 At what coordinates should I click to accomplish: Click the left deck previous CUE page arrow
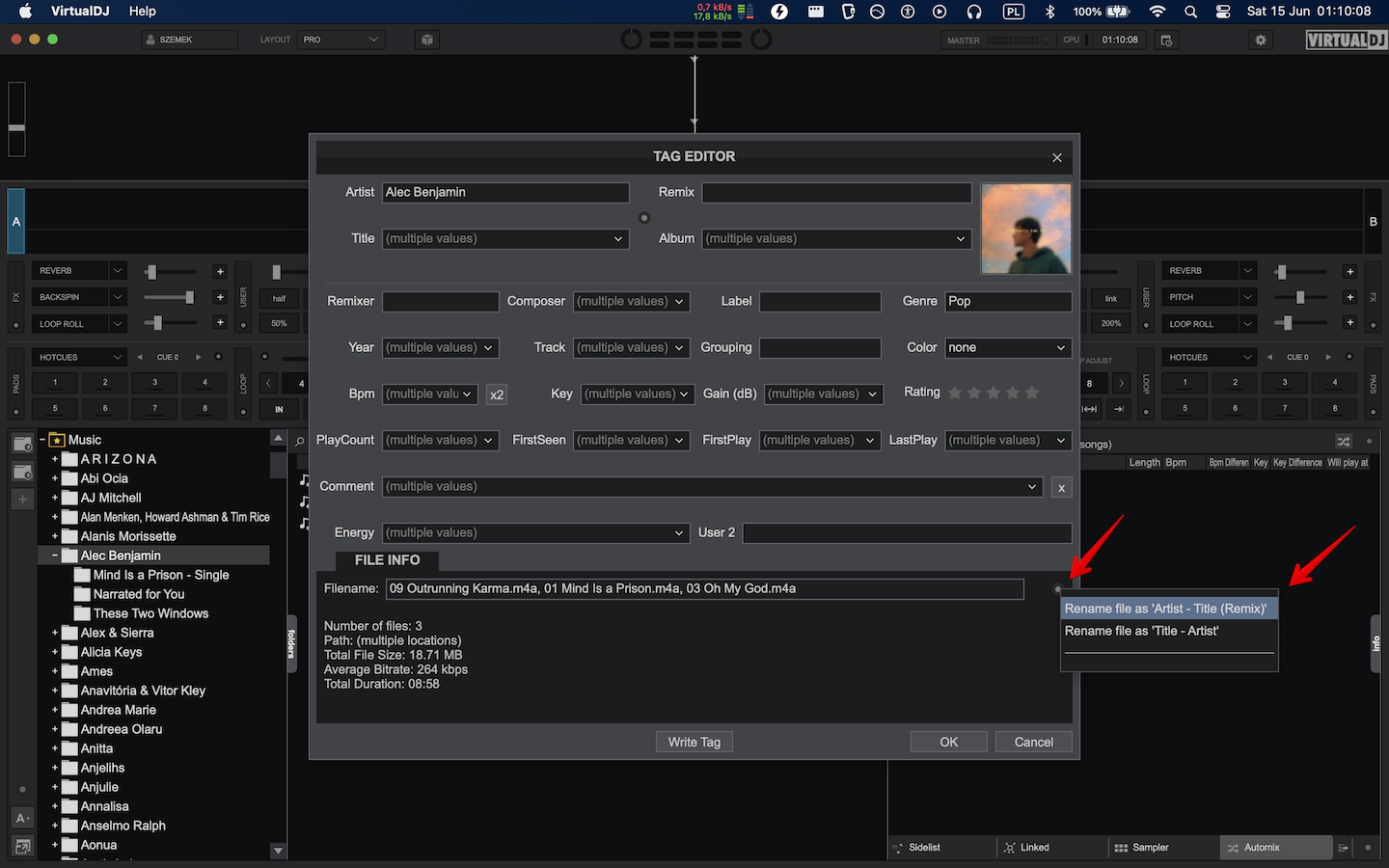[x=140, y=357]
